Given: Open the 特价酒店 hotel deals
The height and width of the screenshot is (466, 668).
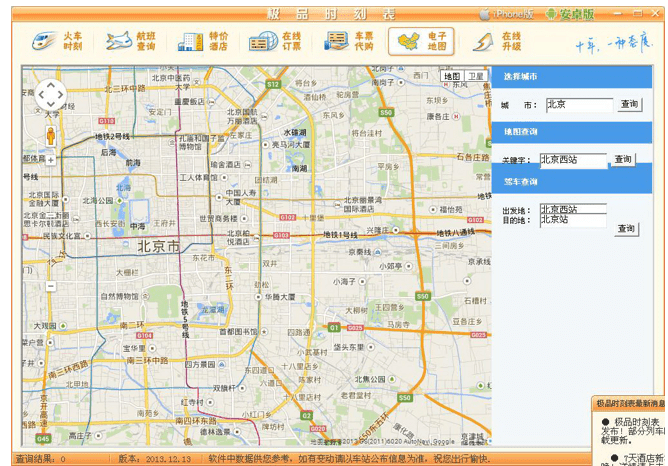Looking at the screenshot, I should (204, 41).
